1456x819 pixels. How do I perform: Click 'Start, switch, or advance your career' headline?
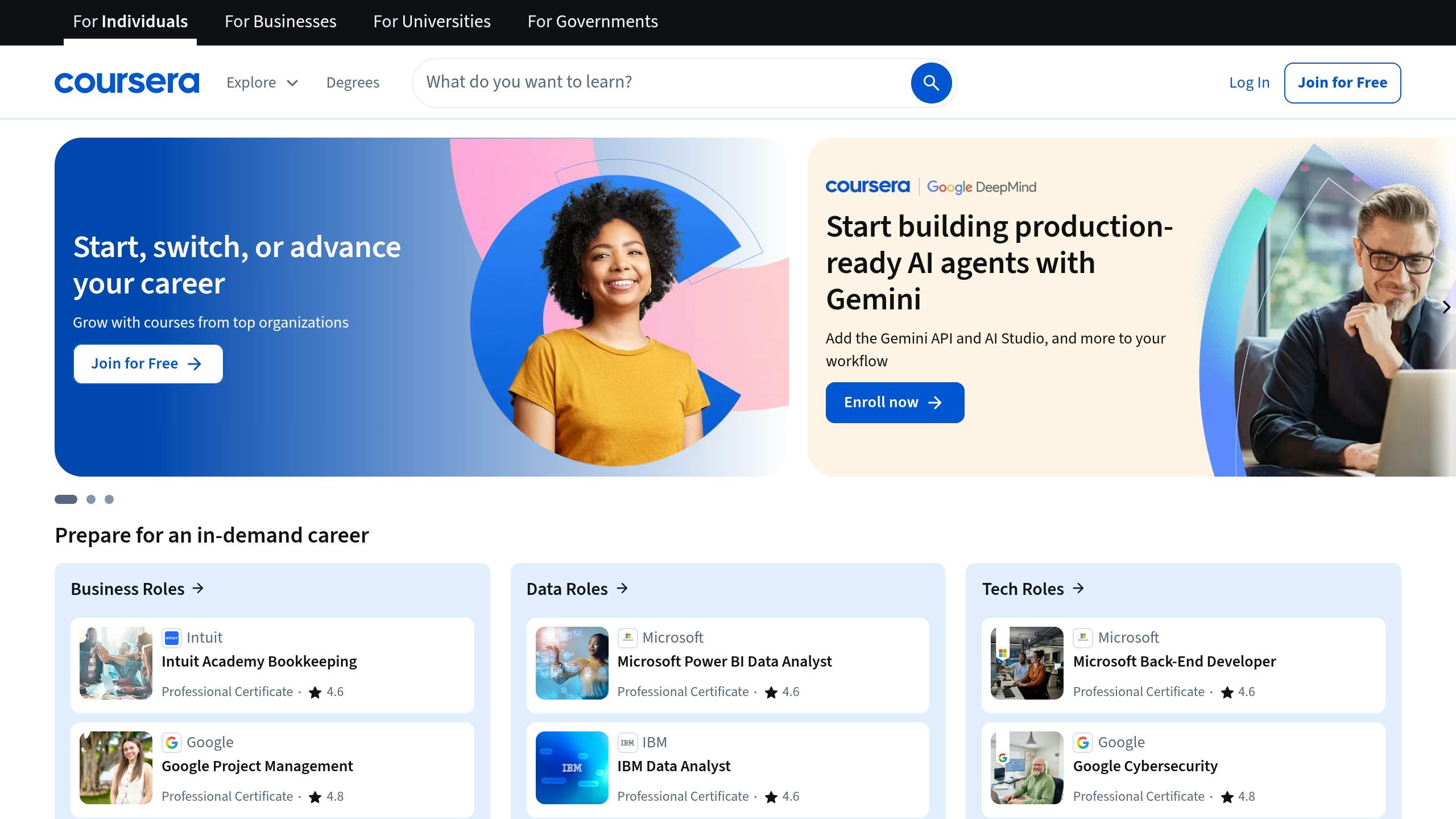click(237, 265)
